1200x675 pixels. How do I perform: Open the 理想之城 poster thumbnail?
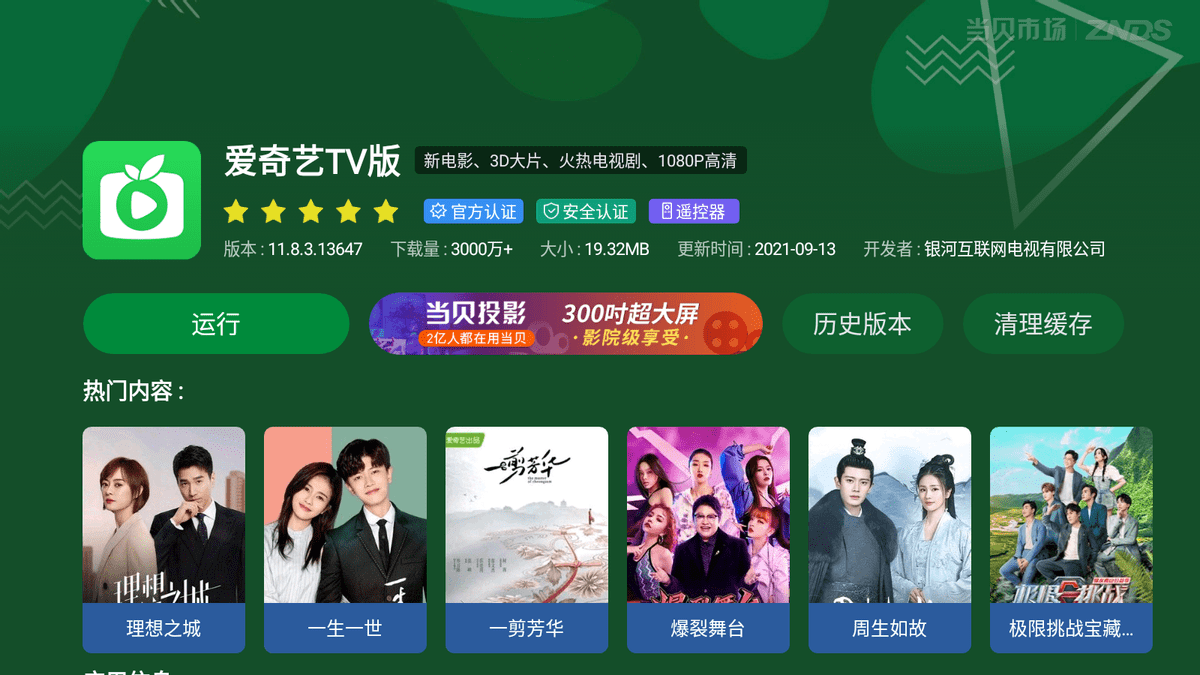pos(164,540)
